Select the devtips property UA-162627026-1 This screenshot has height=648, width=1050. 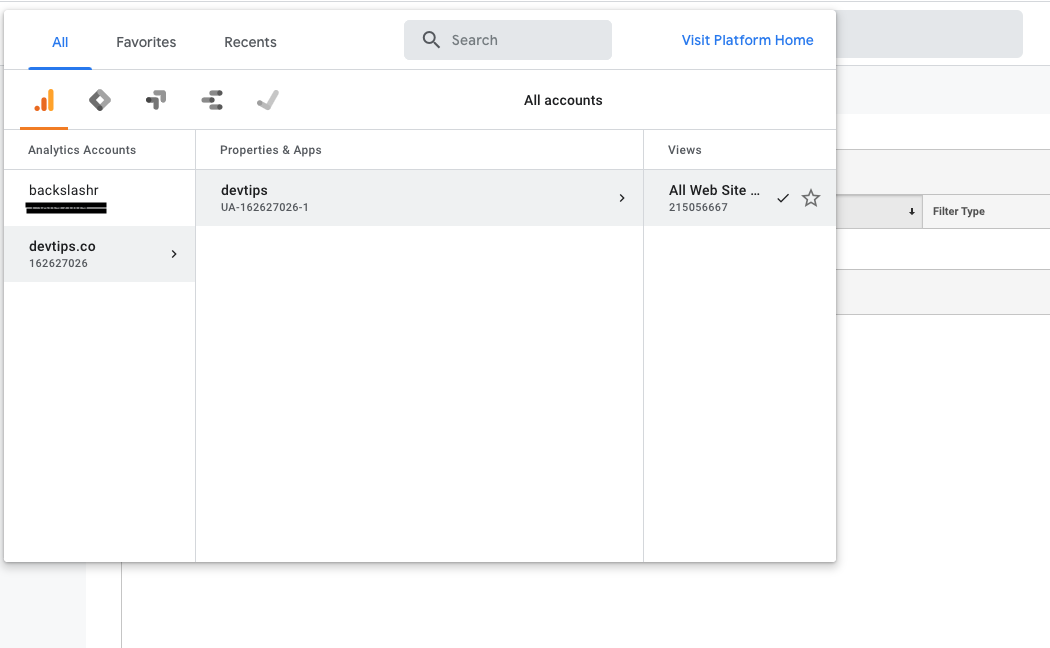coord(419,198)
